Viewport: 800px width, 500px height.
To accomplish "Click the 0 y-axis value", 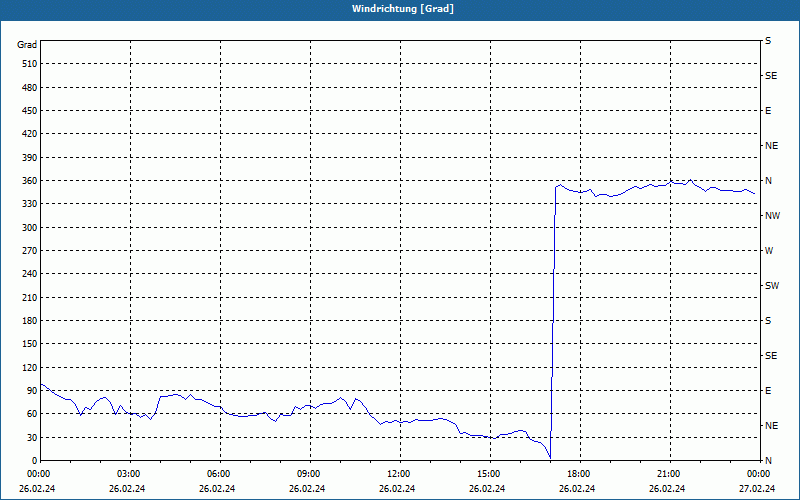I will (x=35, y=461).
